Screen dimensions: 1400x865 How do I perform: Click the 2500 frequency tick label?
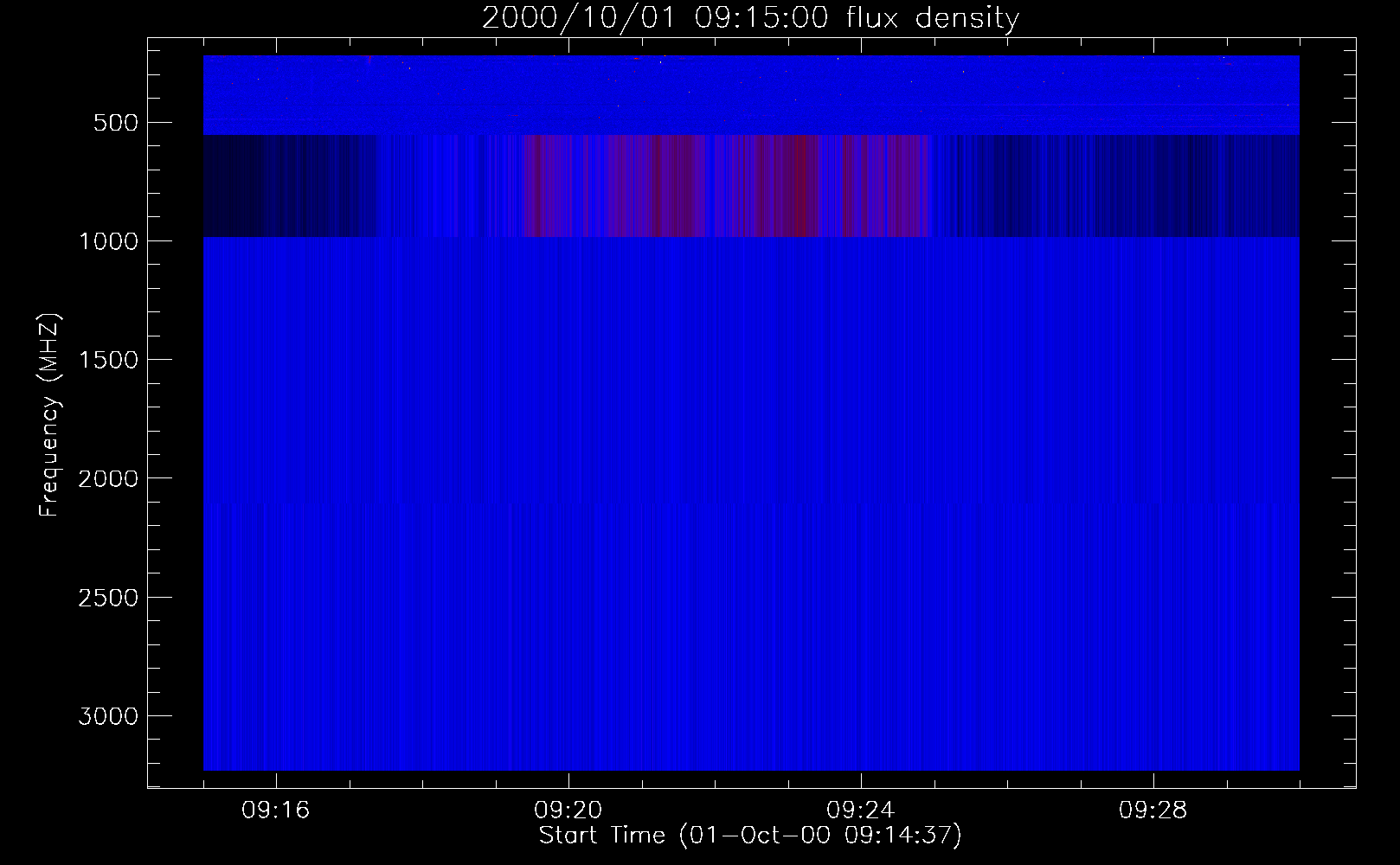tap(108, 598)
